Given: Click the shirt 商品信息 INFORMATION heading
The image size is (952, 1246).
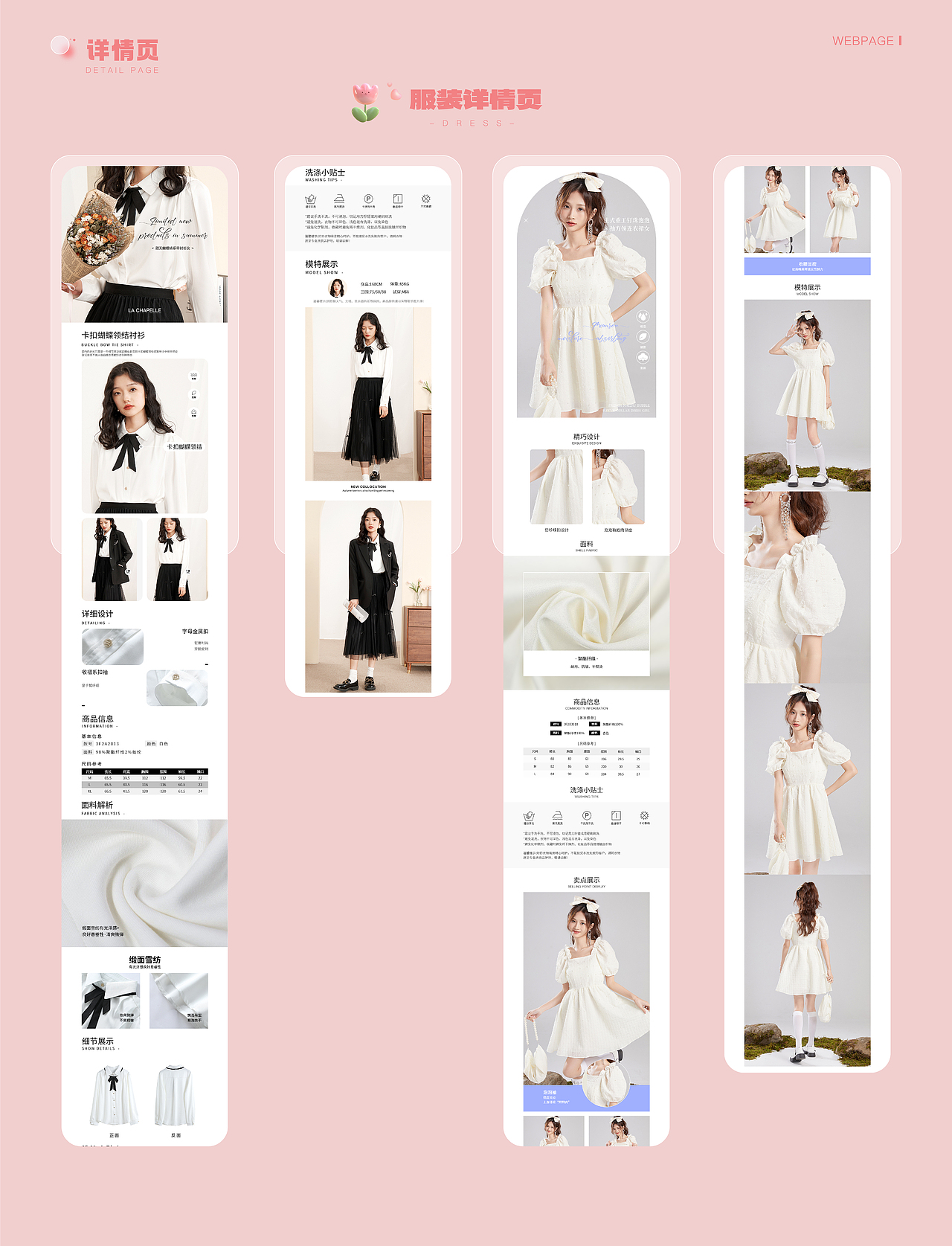Looking at the screenshot, I should tap(99, 721).
